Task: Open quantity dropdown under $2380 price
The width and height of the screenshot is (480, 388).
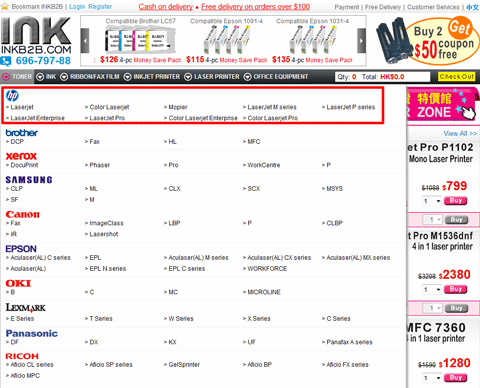Action: pos(432,290)
